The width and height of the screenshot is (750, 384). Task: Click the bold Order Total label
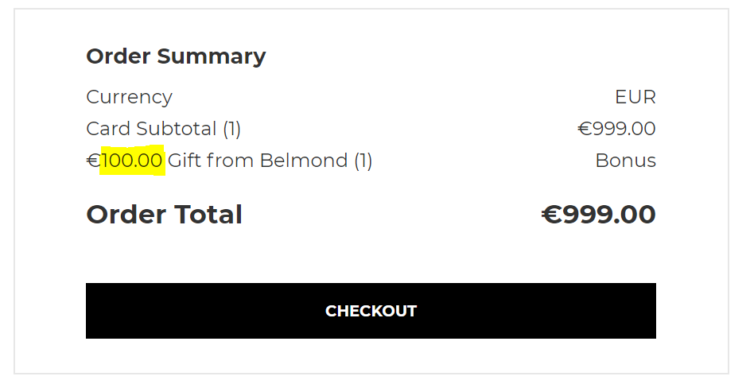click(x=164, y=214)
